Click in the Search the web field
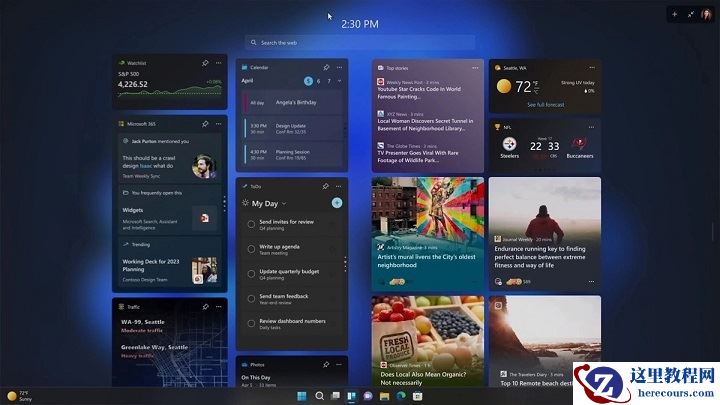This screenshot has height=405, width=720. click(360, 43)
